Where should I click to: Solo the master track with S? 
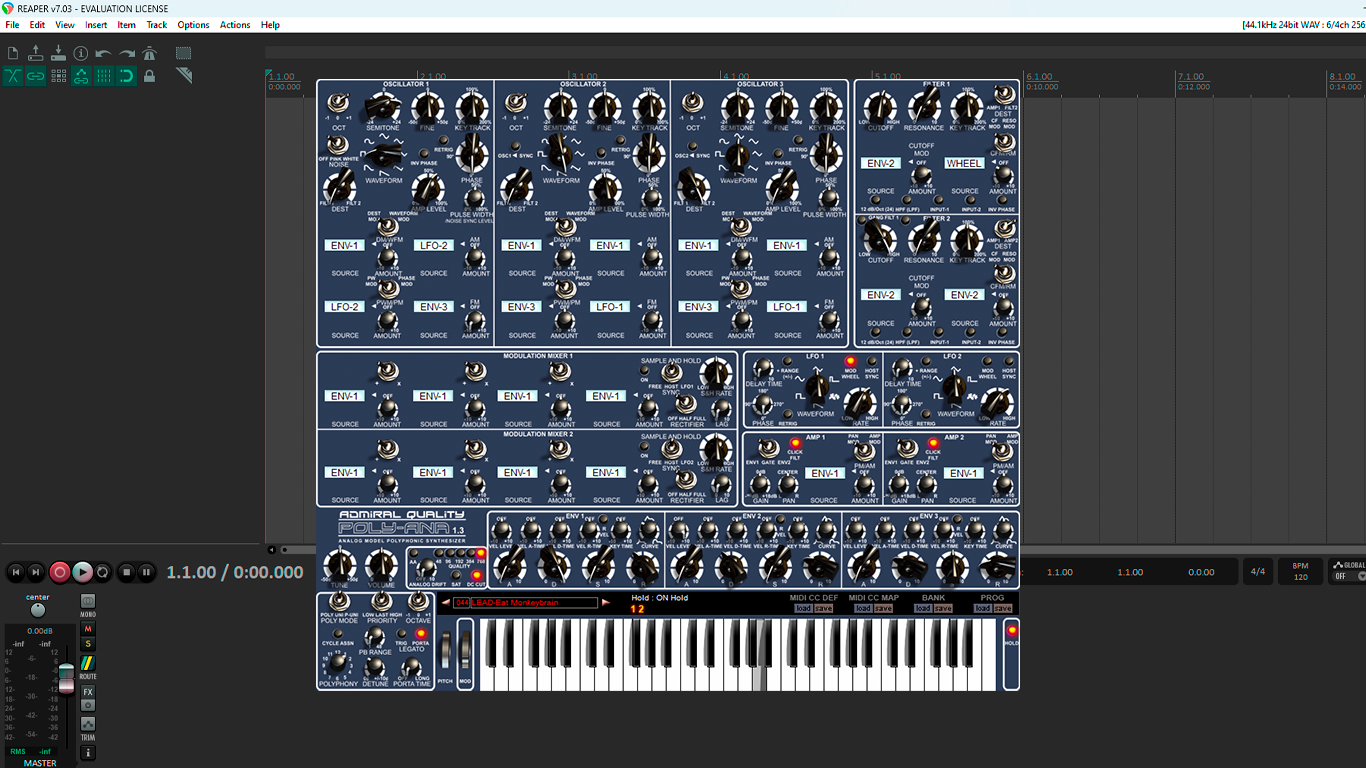tap(88, 644)
